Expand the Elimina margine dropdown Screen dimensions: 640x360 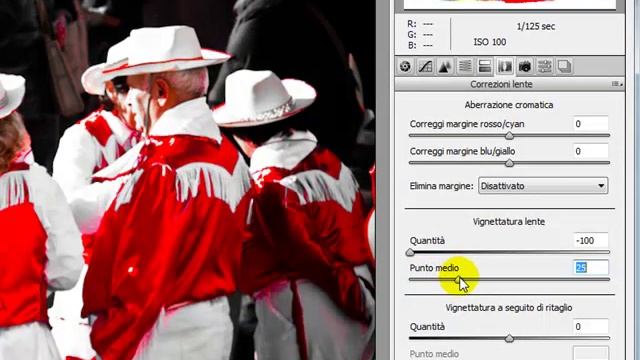[x=543, y=186]
